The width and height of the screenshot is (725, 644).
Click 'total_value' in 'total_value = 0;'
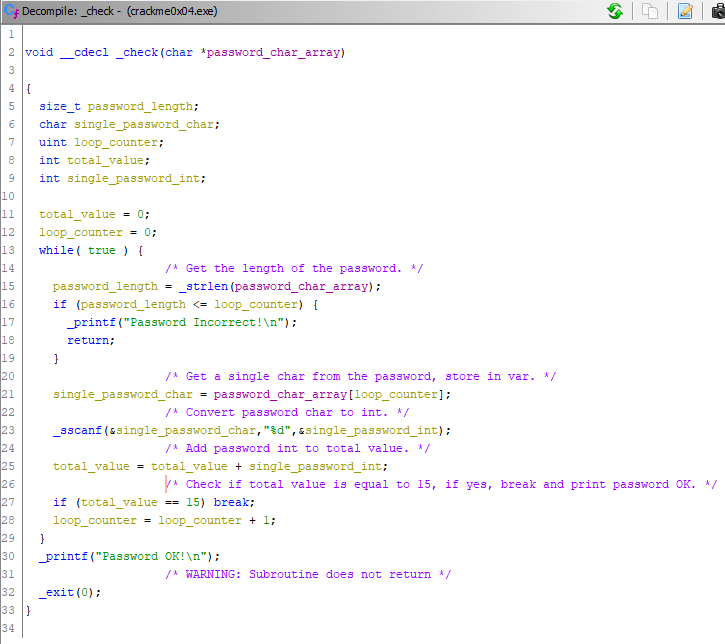pos(77,215)
